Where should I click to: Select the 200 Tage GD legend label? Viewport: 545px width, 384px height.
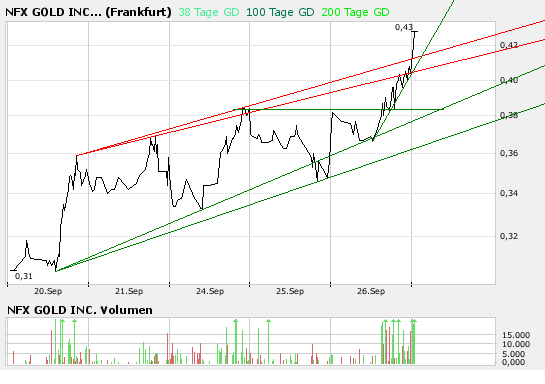point(355,12)
